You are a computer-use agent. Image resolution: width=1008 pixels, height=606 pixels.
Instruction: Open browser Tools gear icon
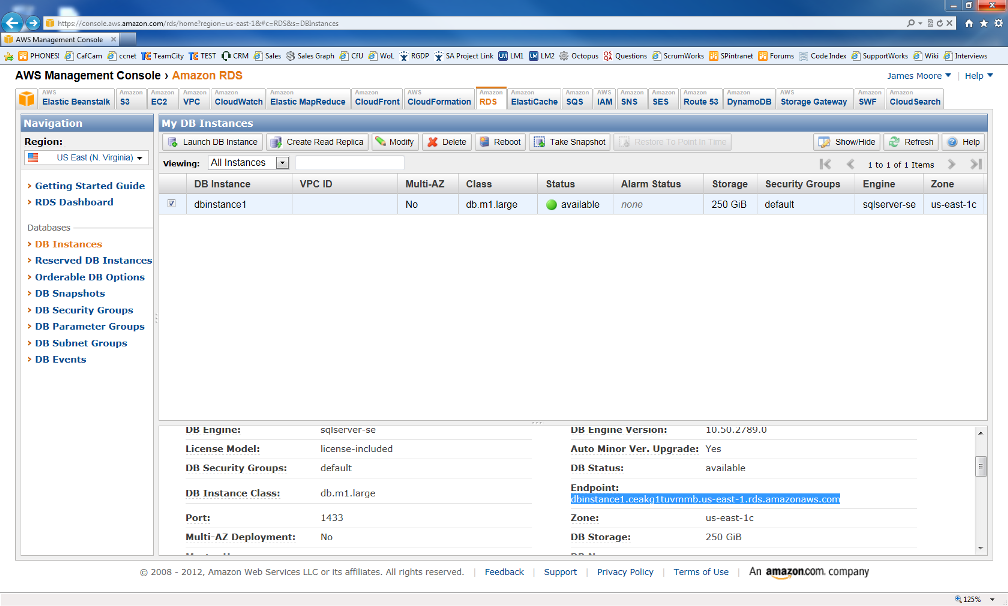click(x=998, y=23)
